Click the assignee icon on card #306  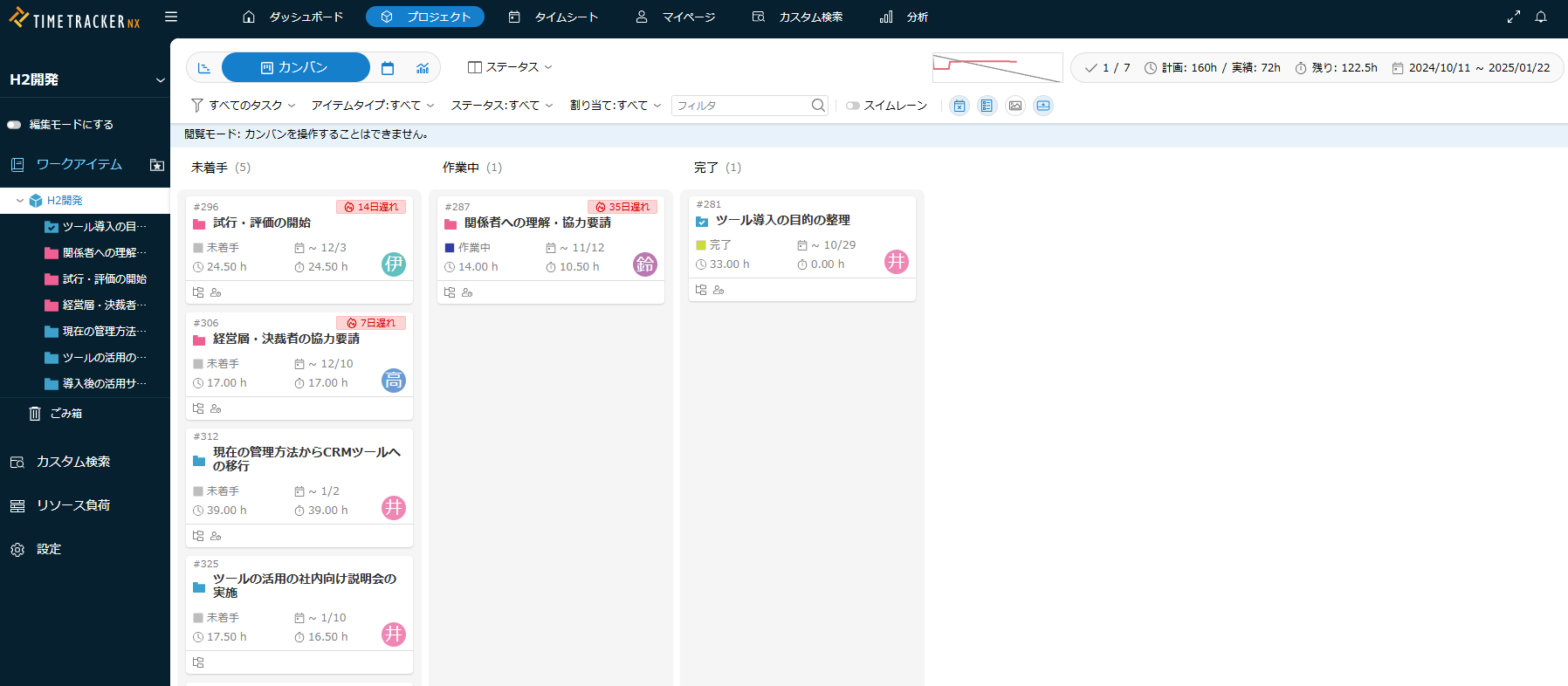coord(216,408)
